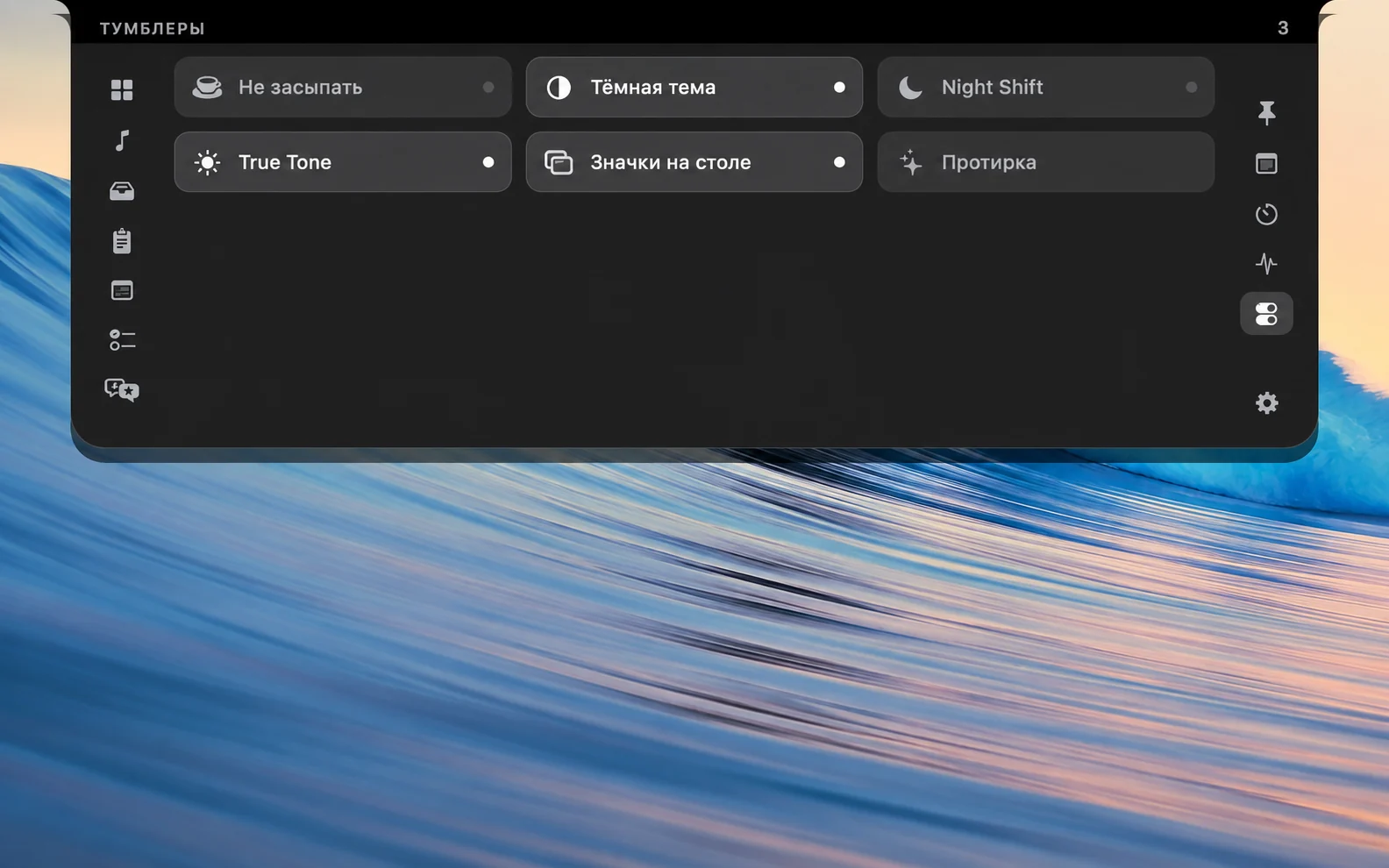The image size is (1389, 868).
Task: Click the active count 3 in the header
Action: coord(1283,28)
